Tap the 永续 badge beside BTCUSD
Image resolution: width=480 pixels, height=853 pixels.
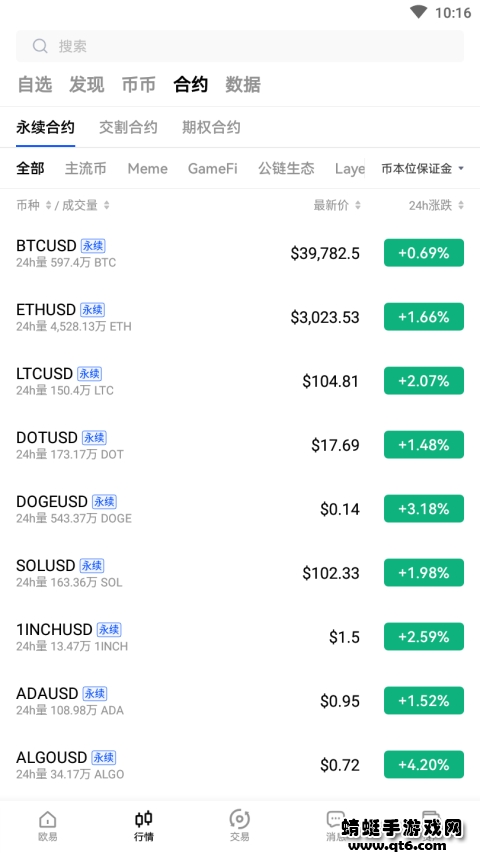click(93, 246)
